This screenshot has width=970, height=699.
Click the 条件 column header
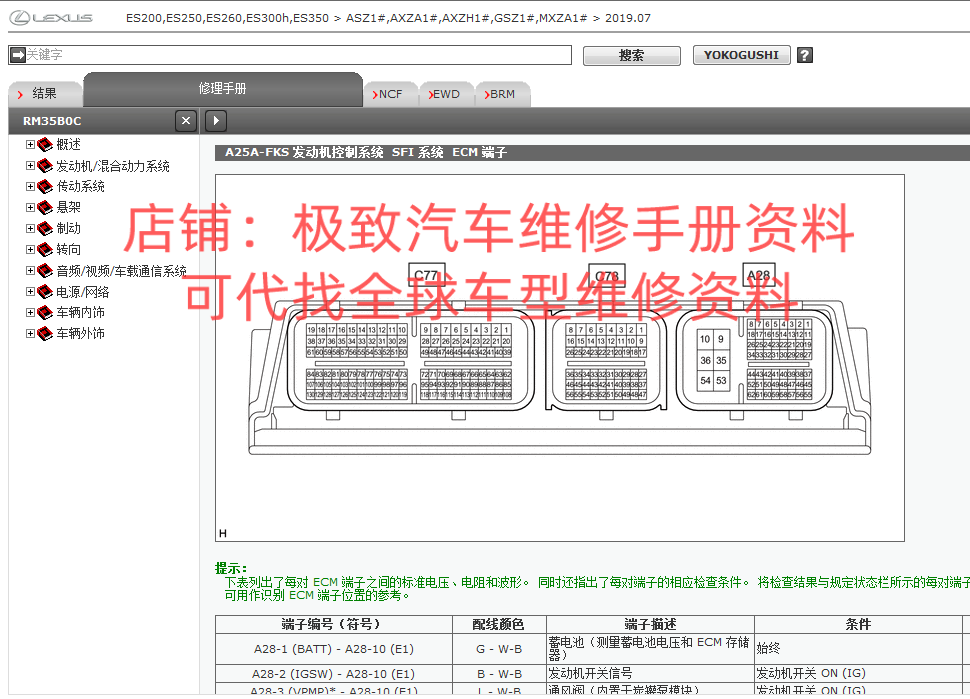859,624
